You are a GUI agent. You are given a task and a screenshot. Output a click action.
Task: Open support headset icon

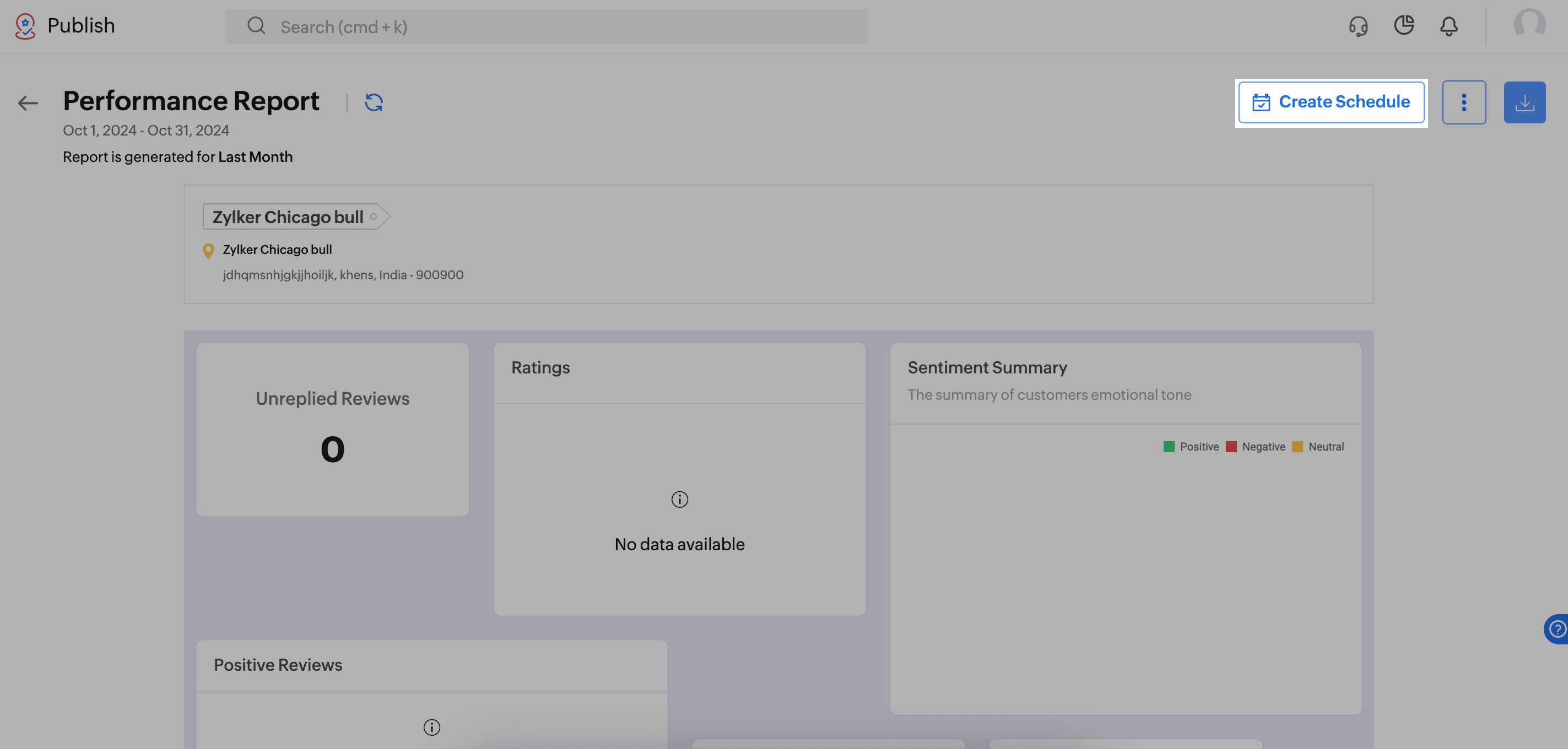click(1358, 26)
